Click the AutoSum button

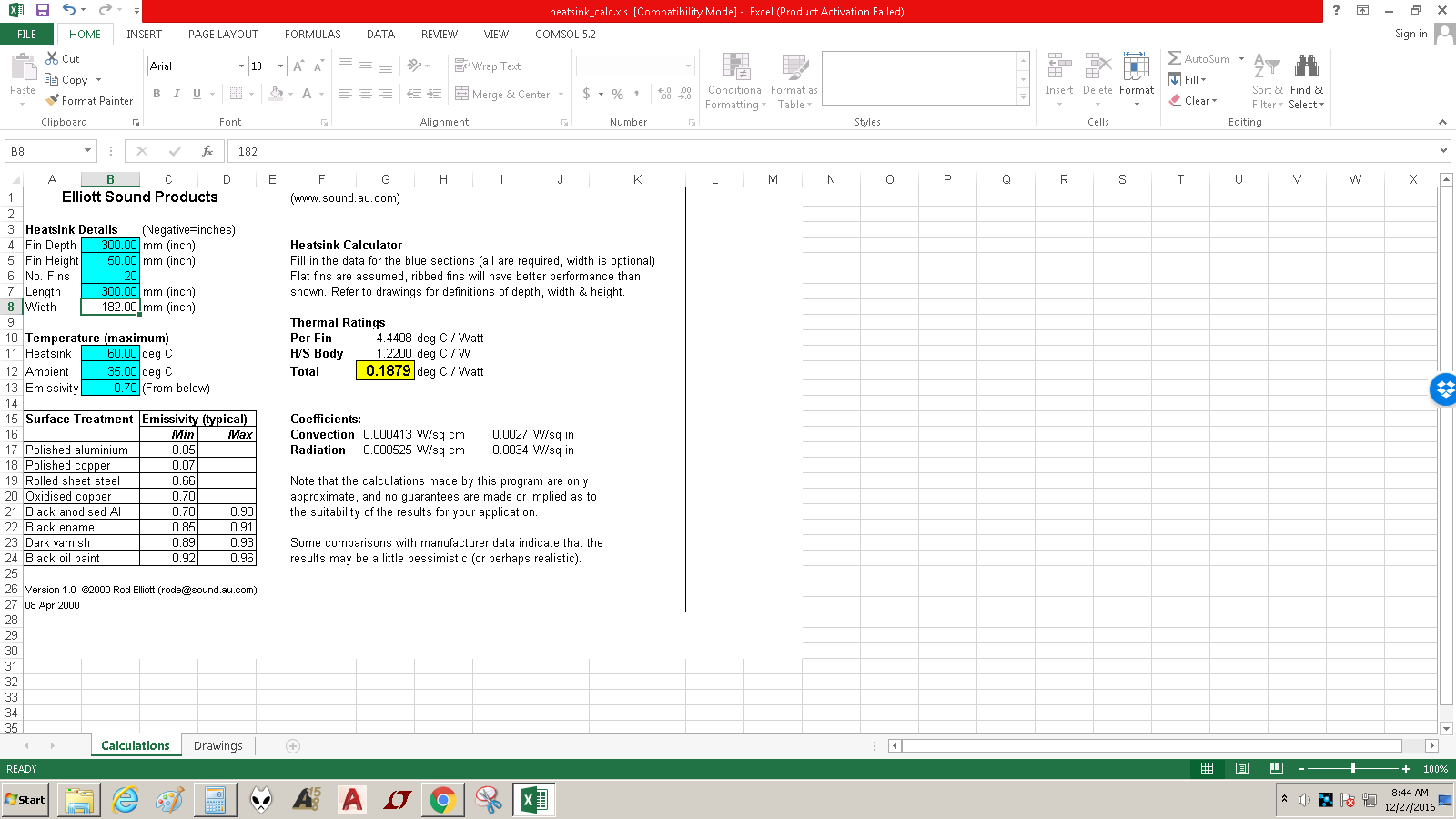tap(1199, 58)
